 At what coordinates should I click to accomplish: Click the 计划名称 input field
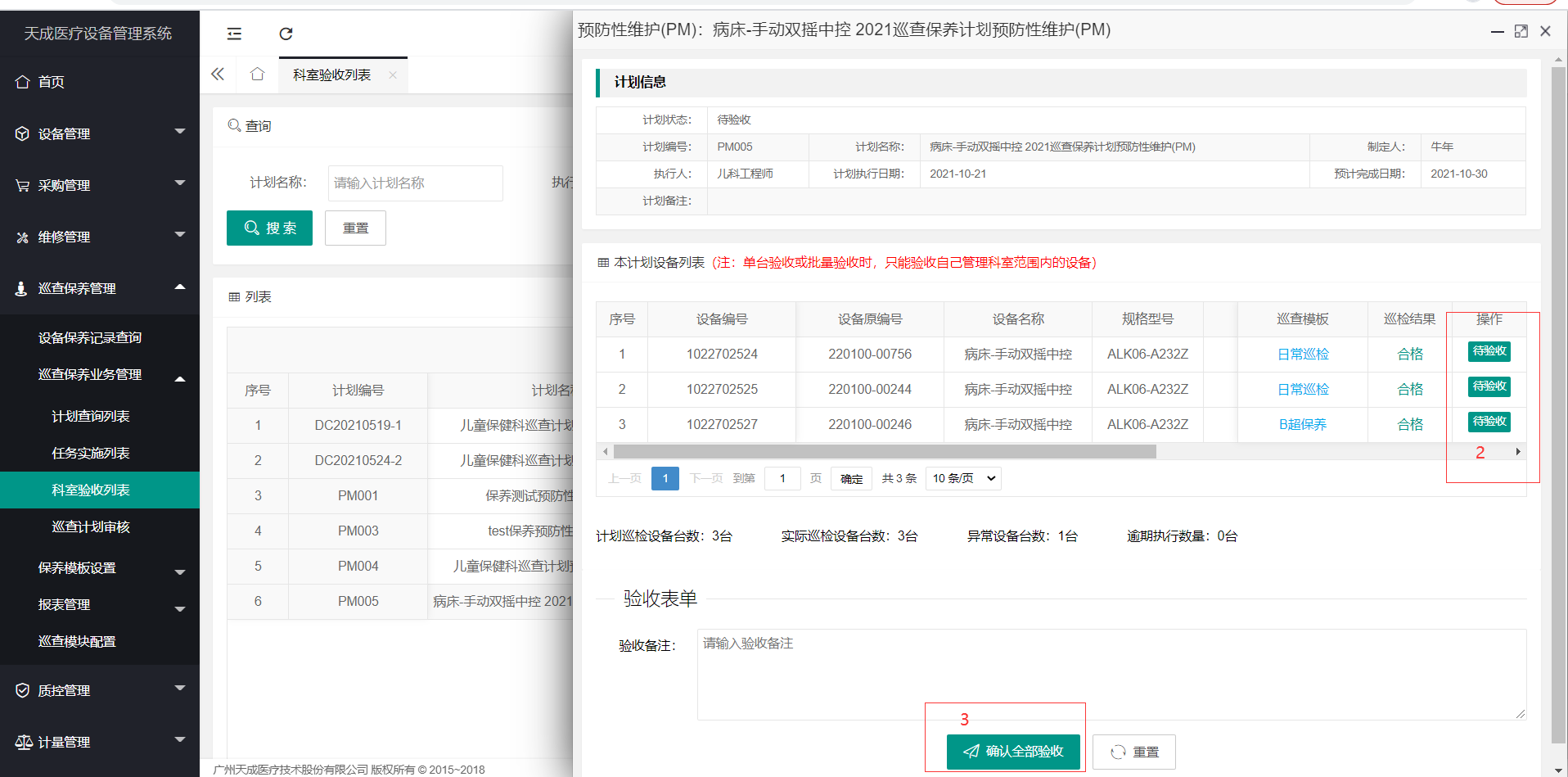tap(416, 183)
